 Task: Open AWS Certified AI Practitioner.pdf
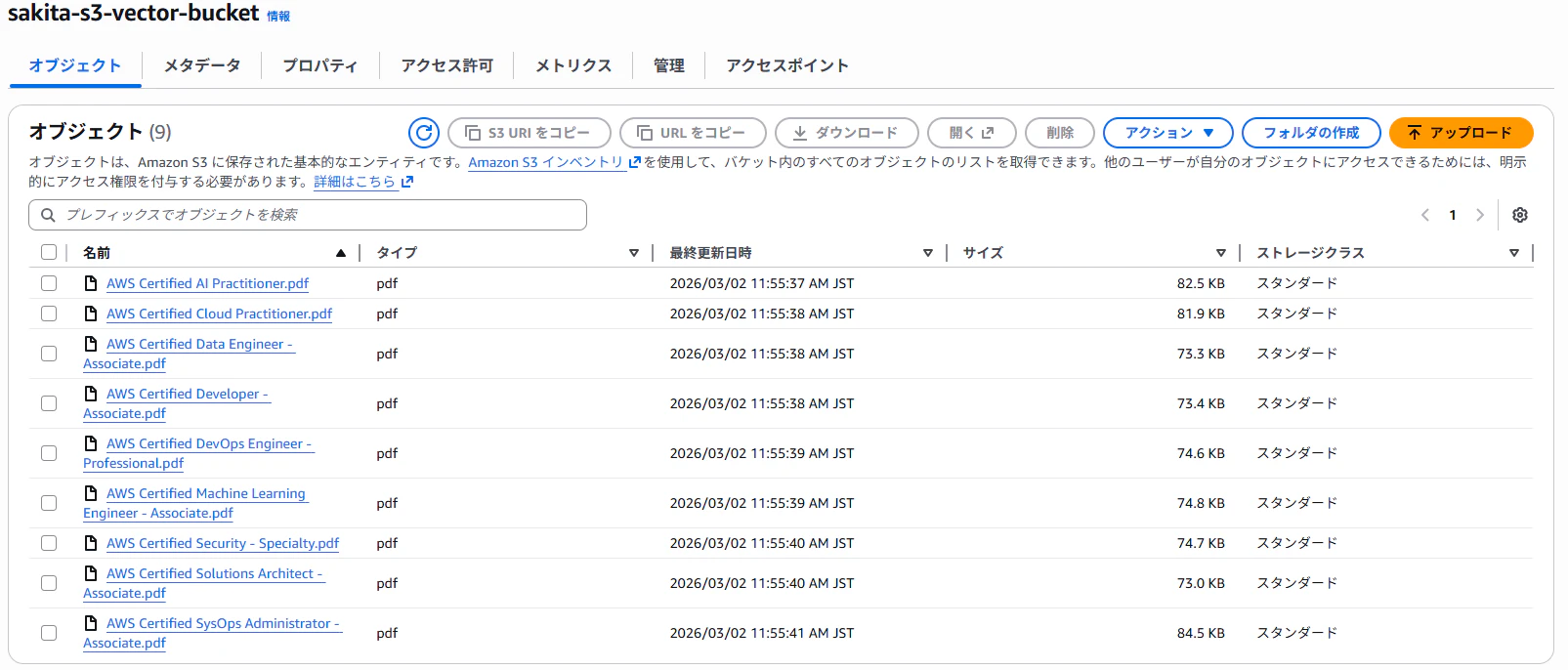pos(207,283)
